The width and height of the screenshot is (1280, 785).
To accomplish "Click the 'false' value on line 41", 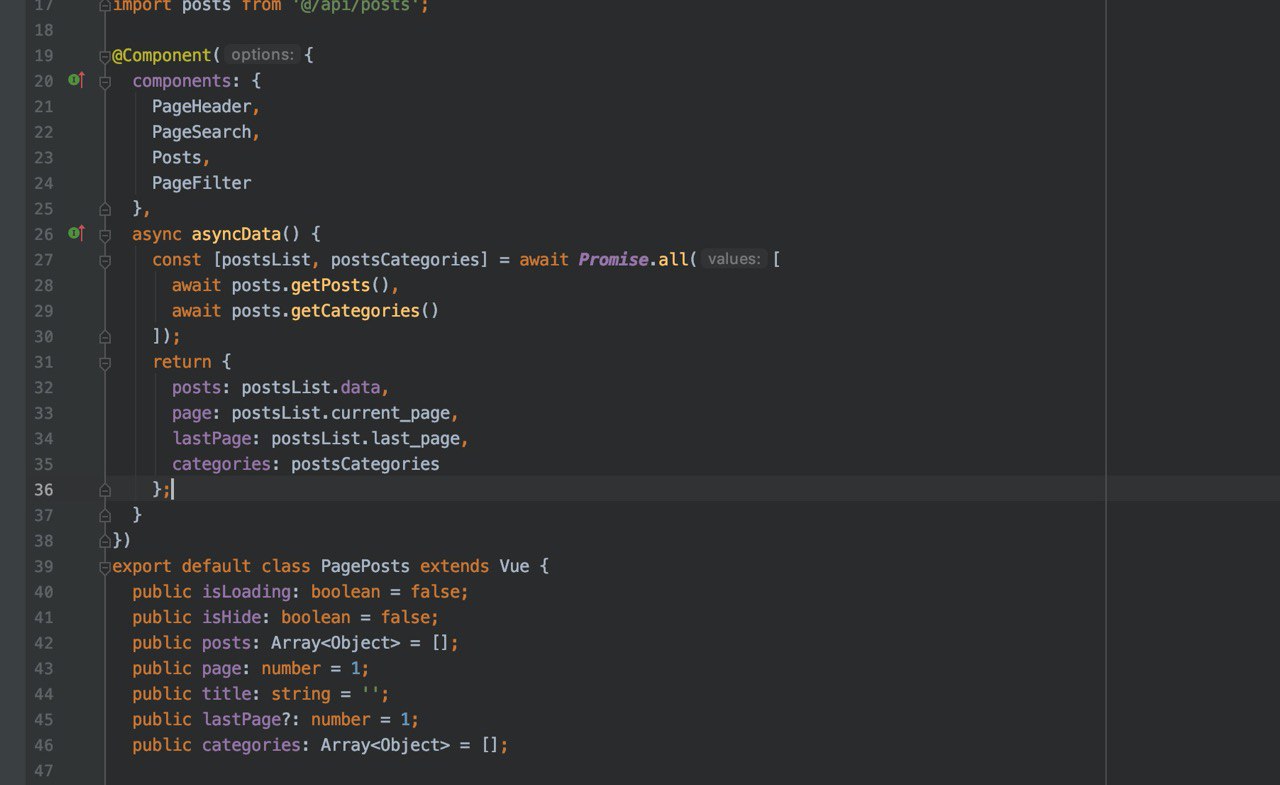I will point(404,617).
